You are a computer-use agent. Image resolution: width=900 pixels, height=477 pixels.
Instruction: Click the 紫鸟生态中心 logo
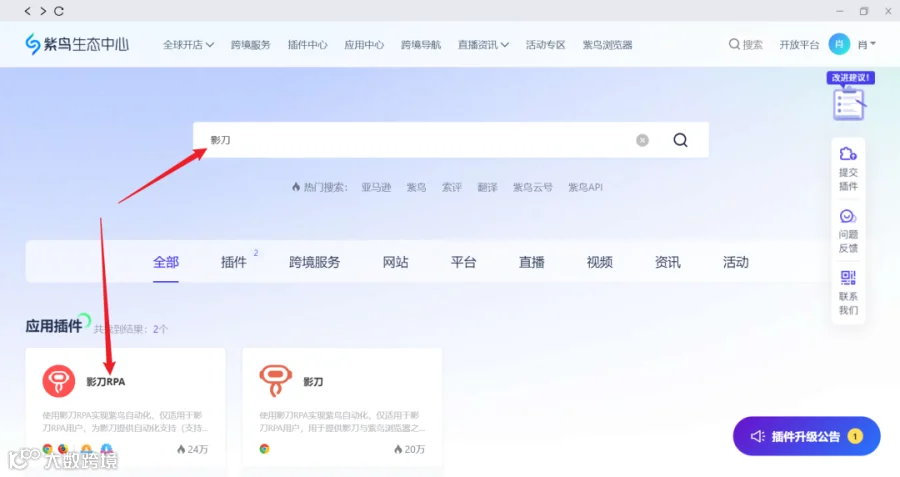[77, 44]
